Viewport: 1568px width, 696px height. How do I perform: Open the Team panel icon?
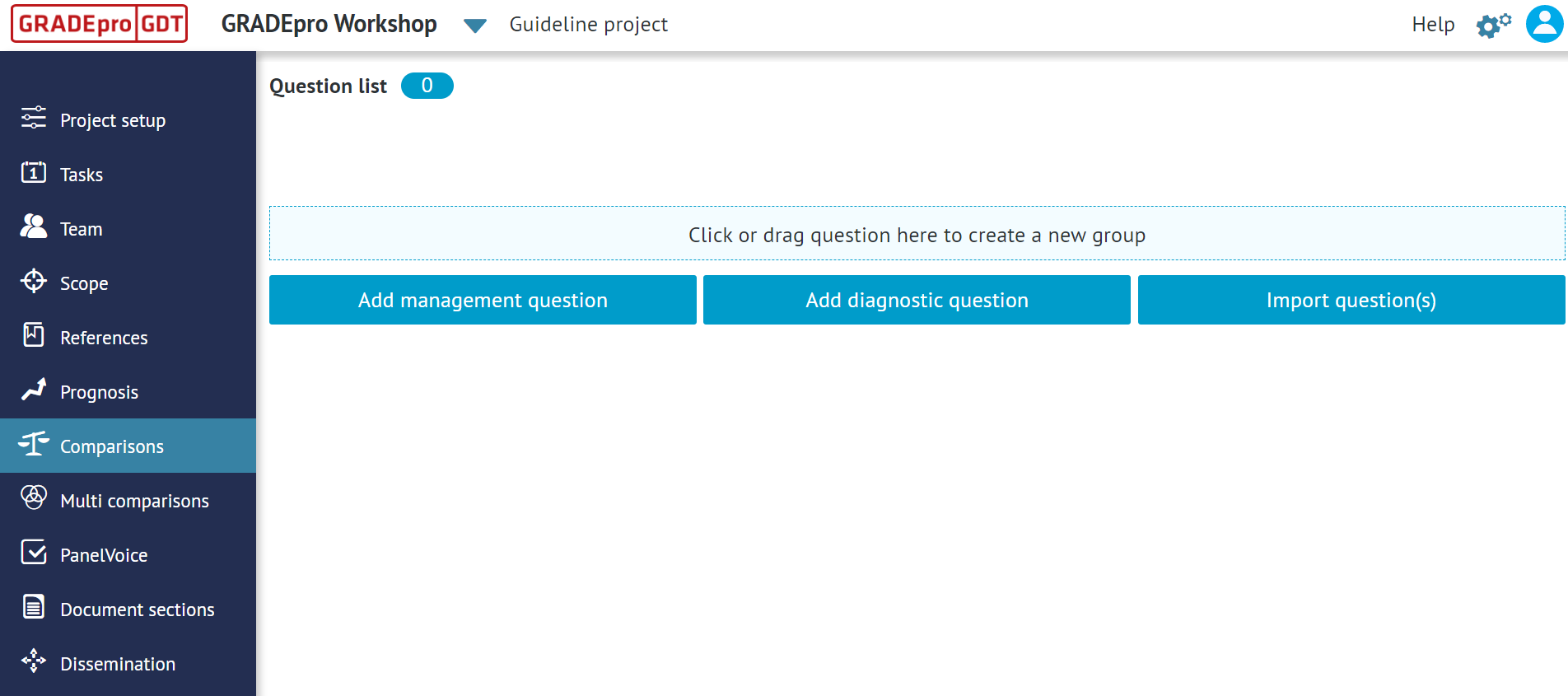click(x=33, y=228)
